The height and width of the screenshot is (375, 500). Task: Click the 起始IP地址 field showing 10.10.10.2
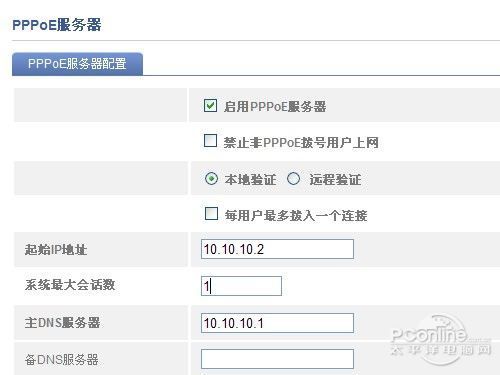[277, 249]
